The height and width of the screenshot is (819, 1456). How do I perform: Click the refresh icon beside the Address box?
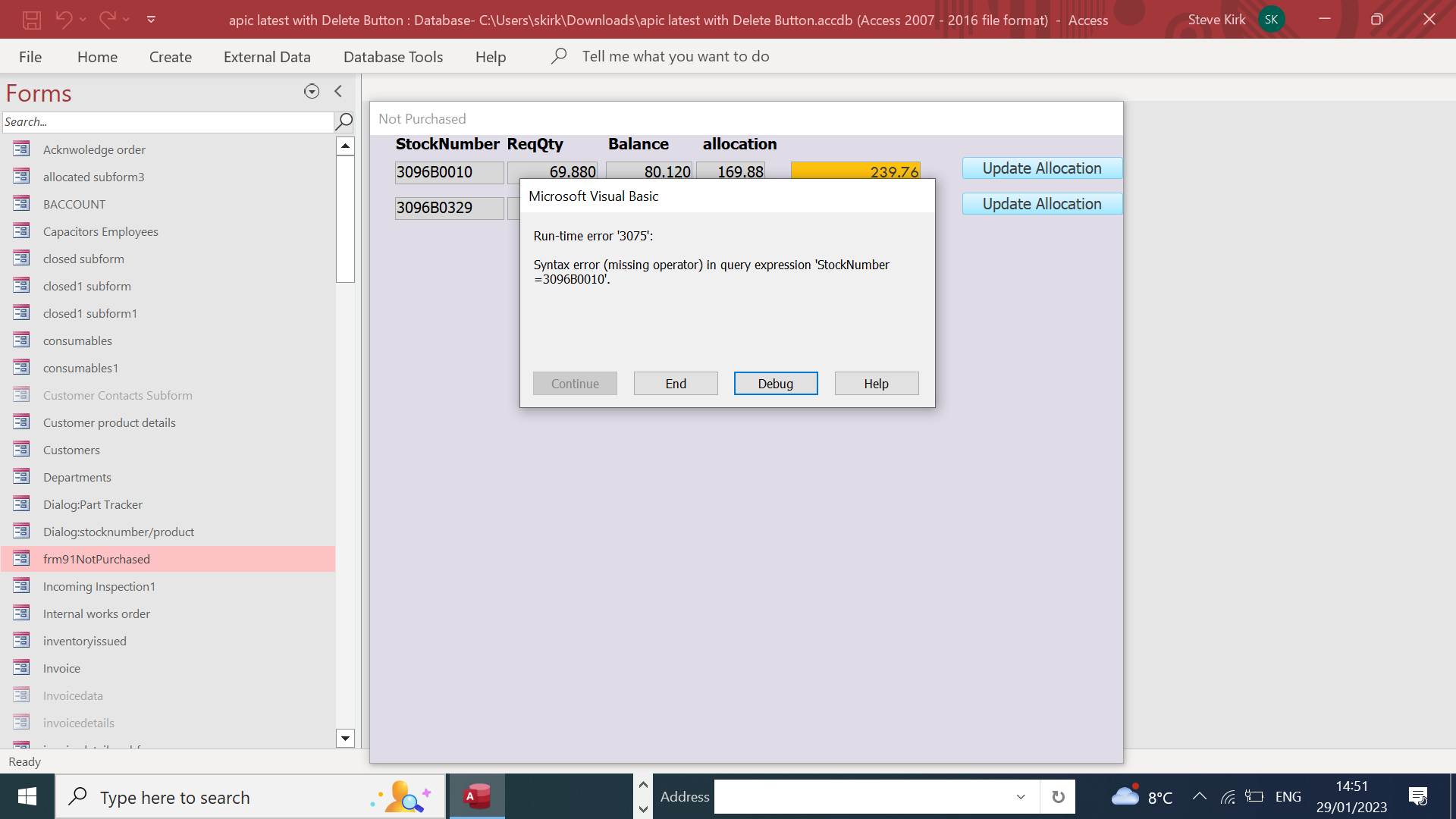(1058, 797)
